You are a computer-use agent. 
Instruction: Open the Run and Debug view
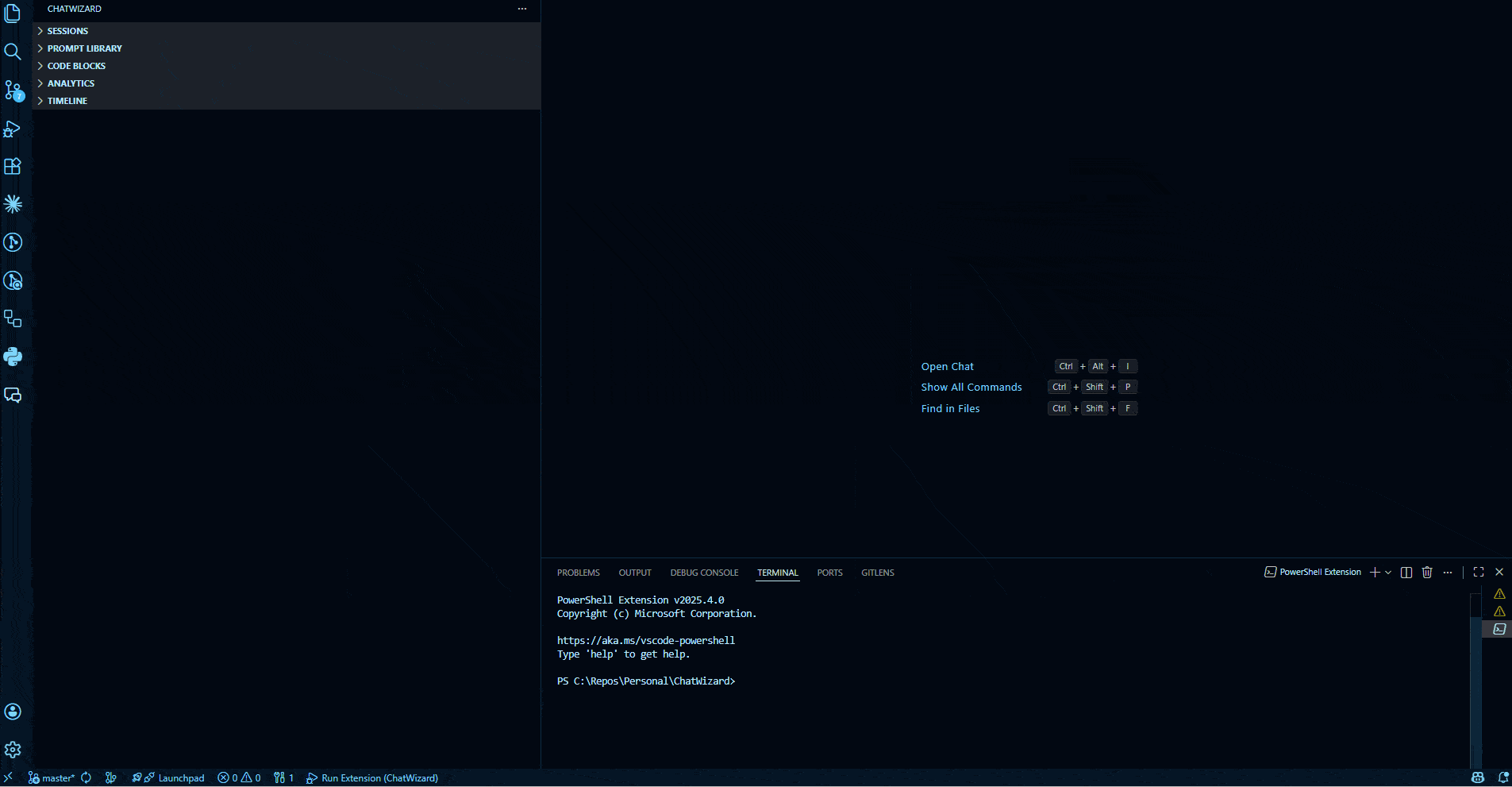click(13, 128)
